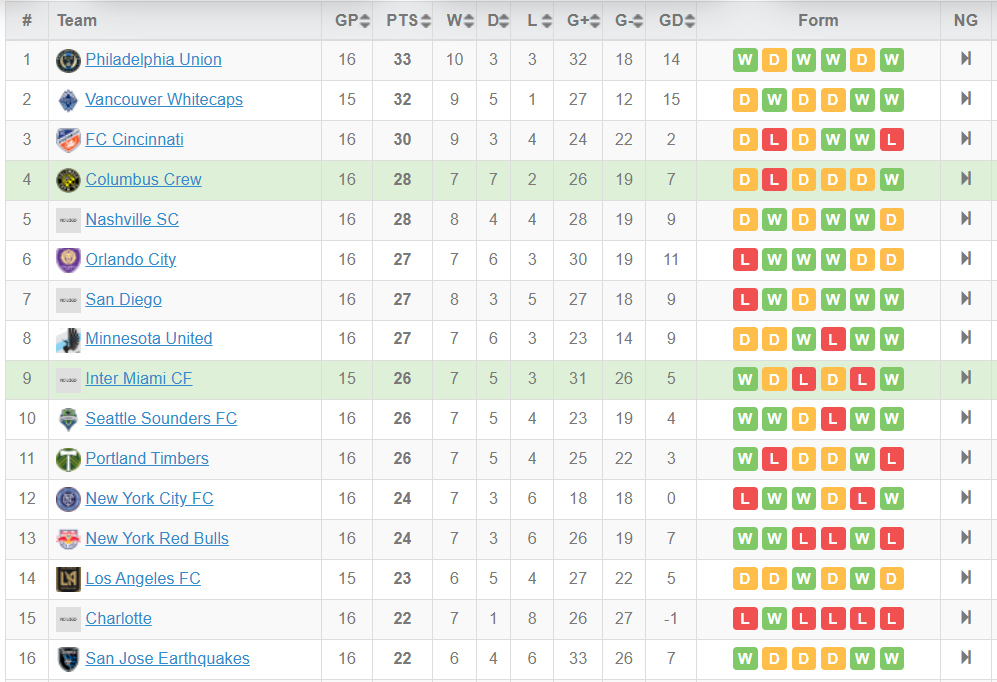Open the Inter Miami CF link
997x682 pixels.
coord(139,379)
